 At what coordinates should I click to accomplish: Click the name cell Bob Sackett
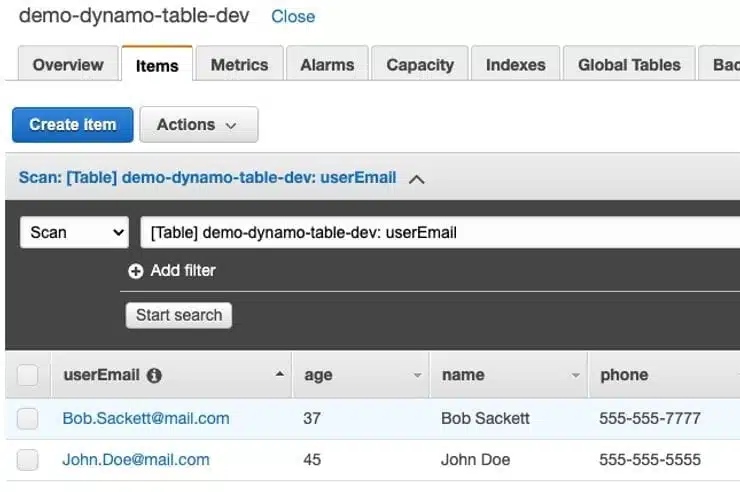485,418
